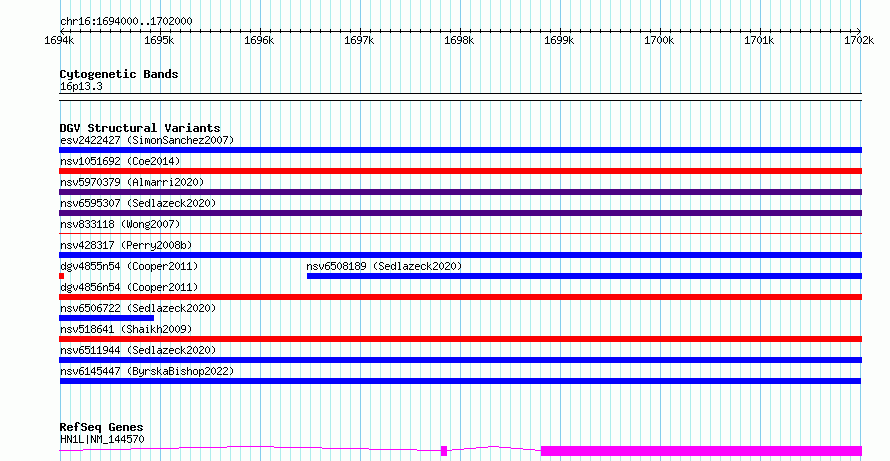The height and width of the screenshot is (461, 890).
Task: Select the nsv6506722 (Sedlazeck2020) label
Action: tap(138, 308)
